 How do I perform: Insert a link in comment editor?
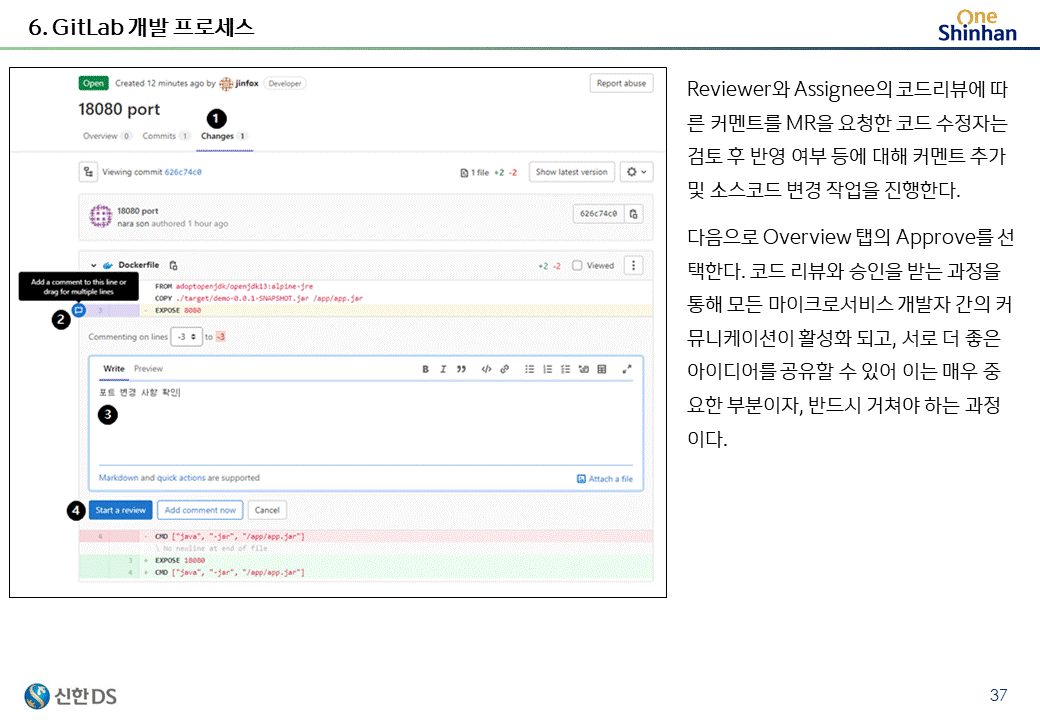[504, 369]
